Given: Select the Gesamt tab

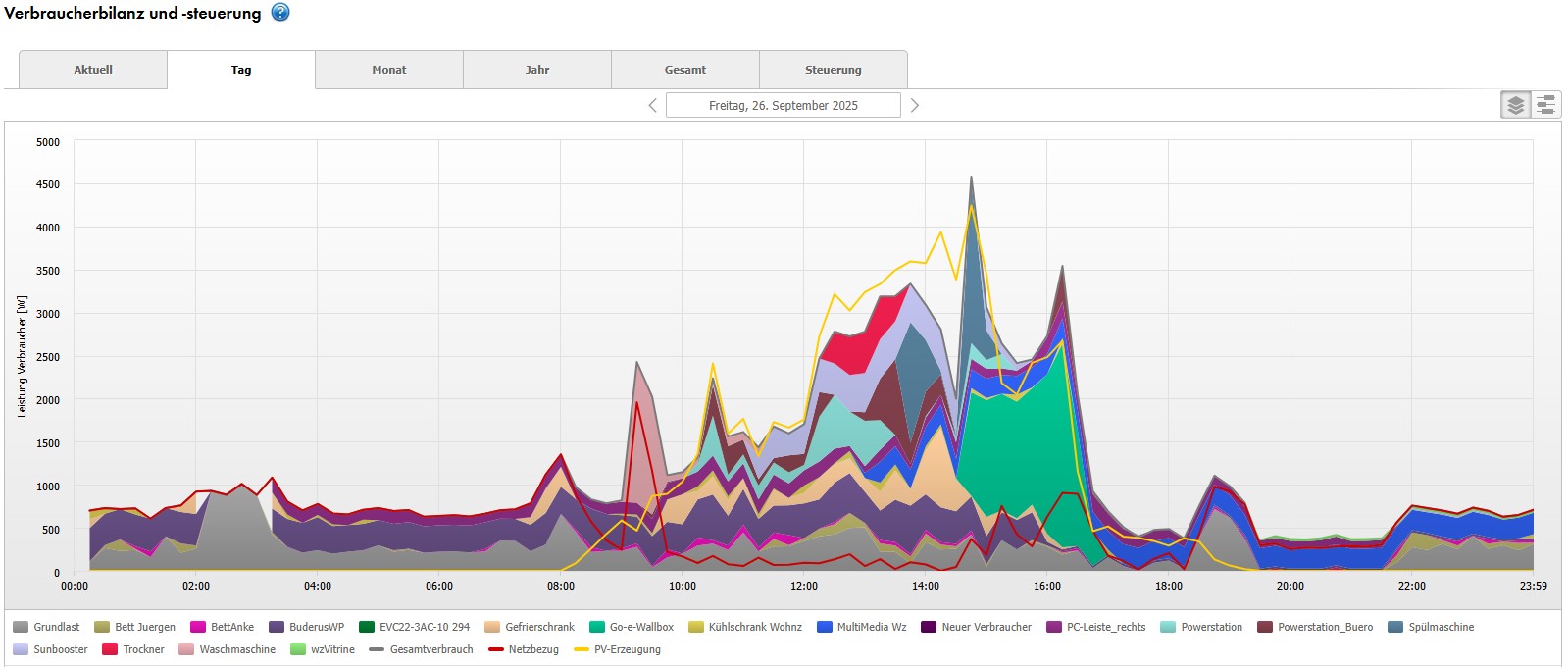Looking at the screenshot, I should (x=685, y=70).
